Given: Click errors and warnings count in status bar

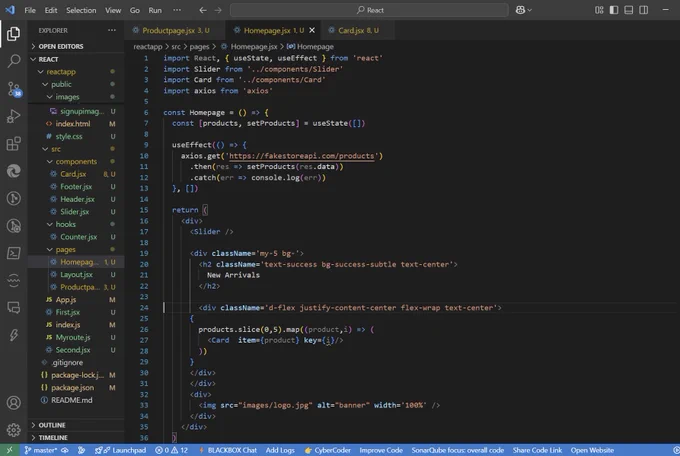Looking at the screenshot, I should 171,450.
